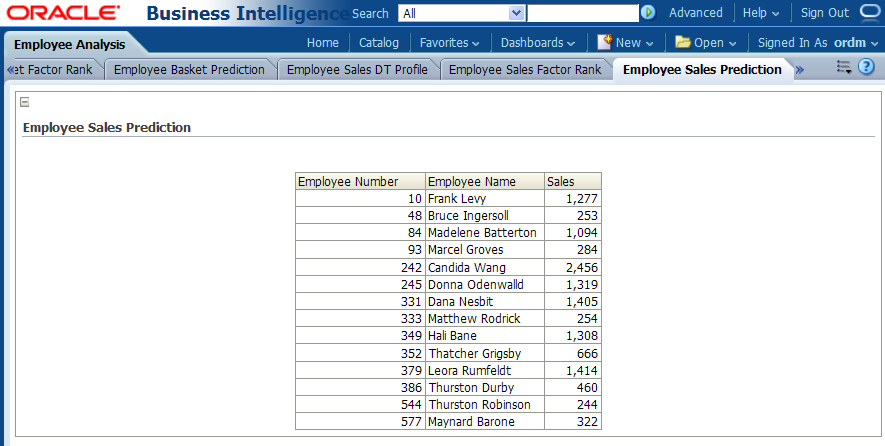Switch to Employee Basket Prediction tab
The image size is (885, 446).
coord(189,69)
